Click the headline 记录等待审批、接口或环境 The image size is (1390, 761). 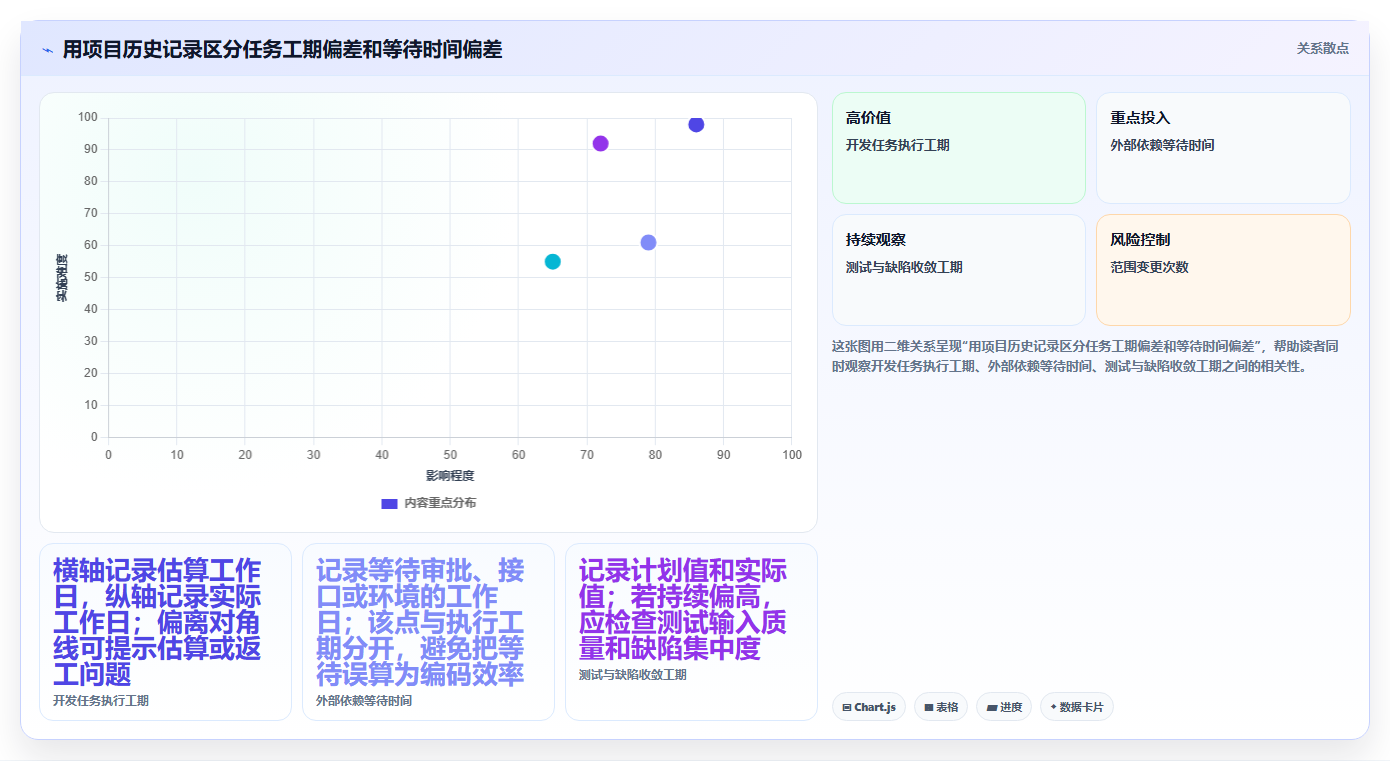tap(420, 622)
